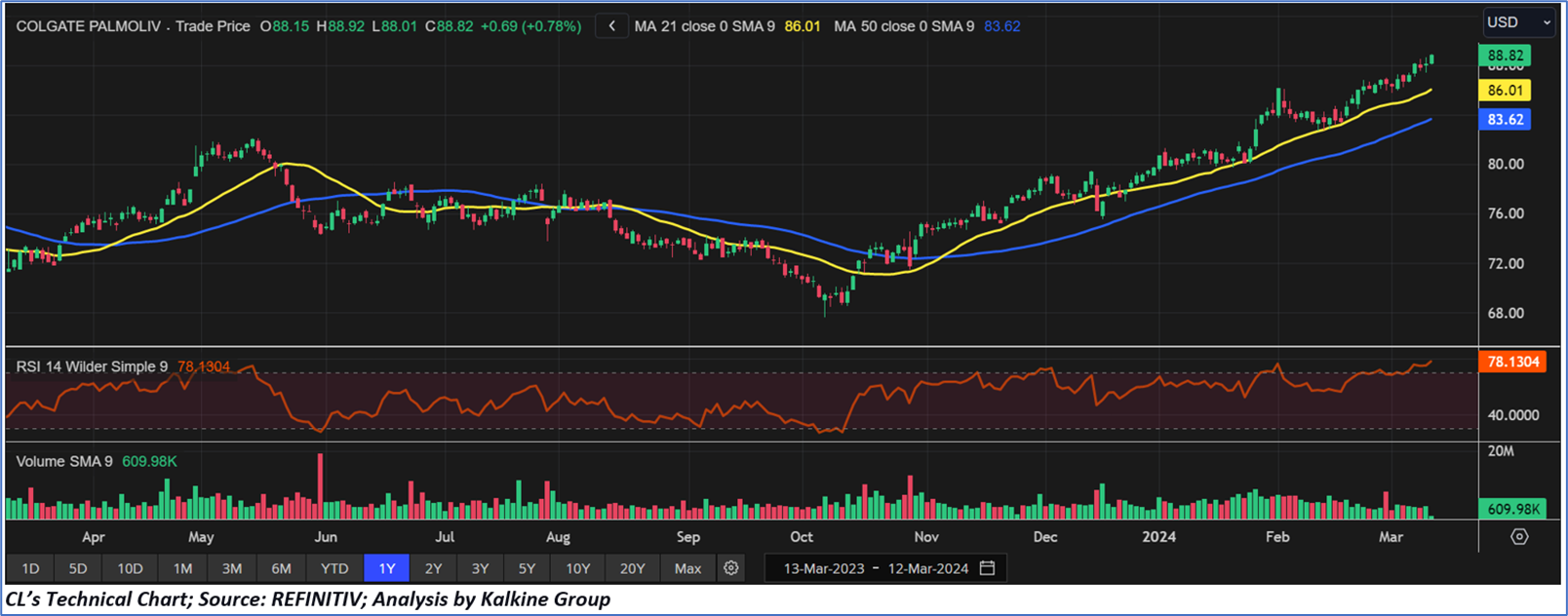Click the Apr label on time axis
Image resolution: width=1568 pixels, height=616 pixels.
coord(94,537)
